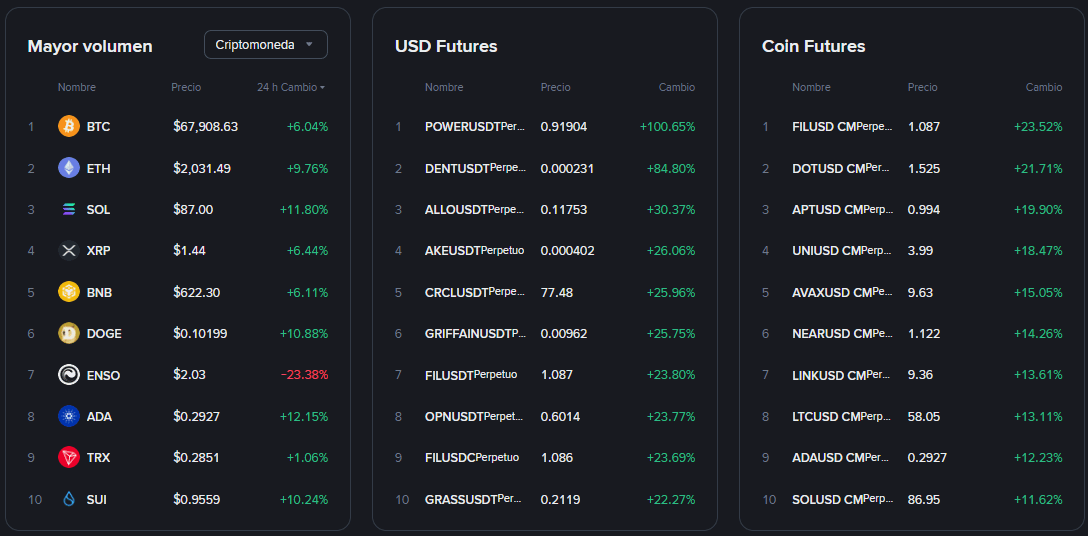This screenshot has height=536, width=1088.
Task: Click the Solana (SOL) coin icon
Action: [x=68, y=210]
